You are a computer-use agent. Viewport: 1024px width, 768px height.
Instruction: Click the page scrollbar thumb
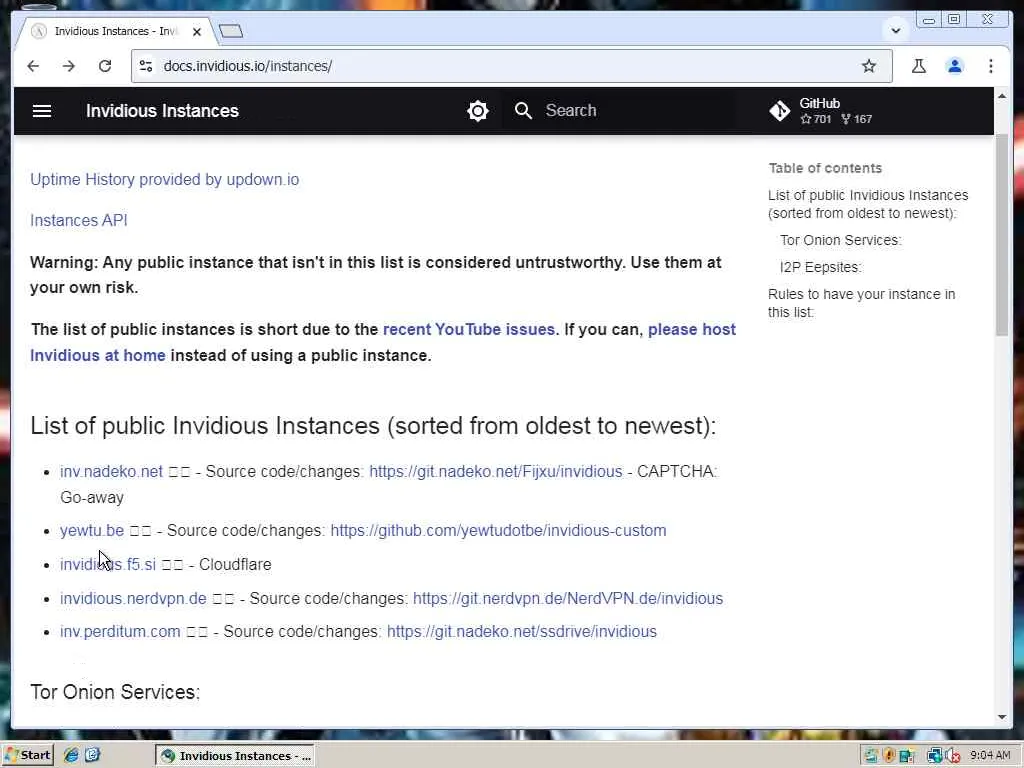coord(1002,235)
